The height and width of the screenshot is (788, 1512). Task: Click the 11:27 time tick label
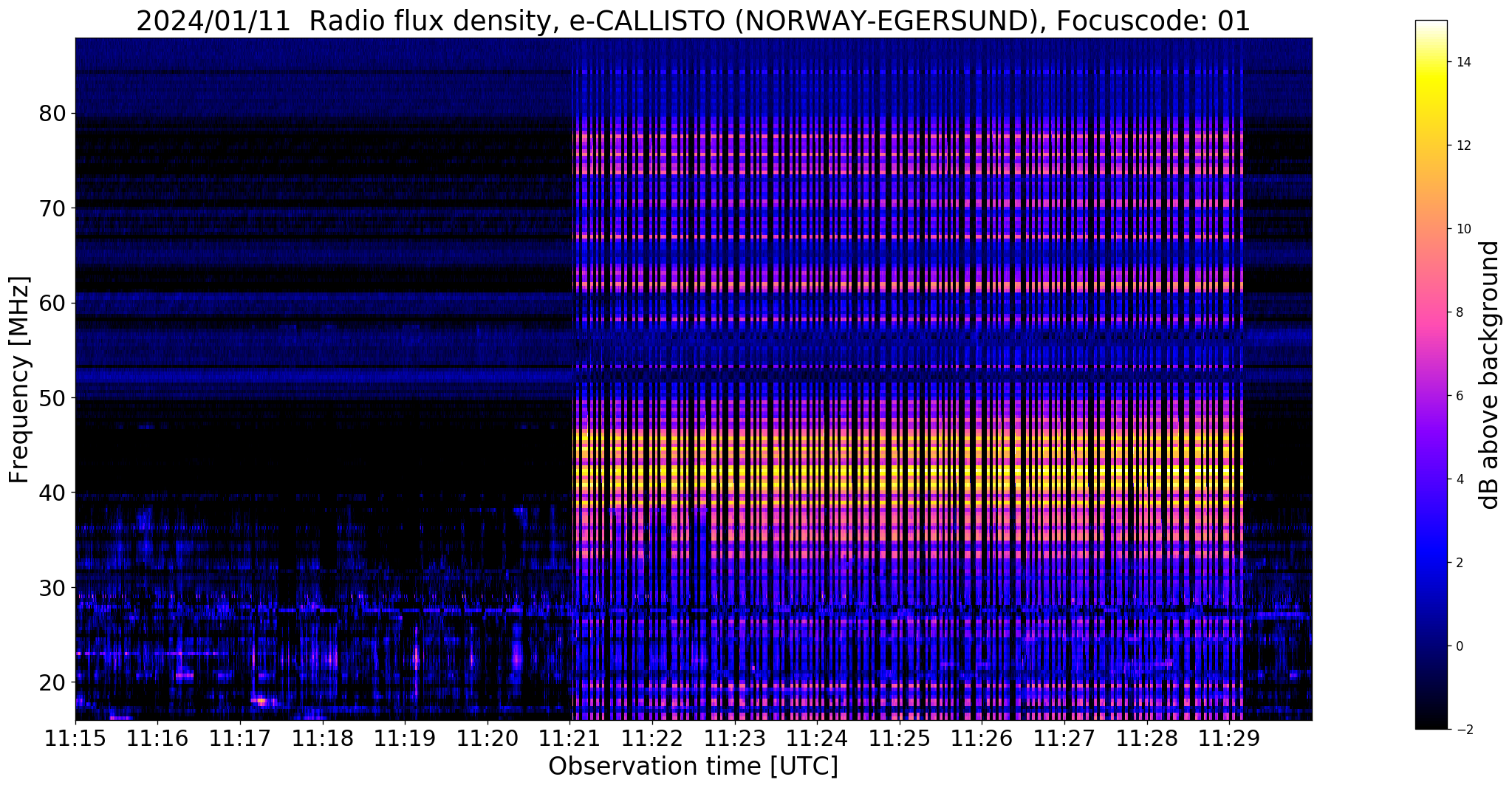(x=1064, y=739)
